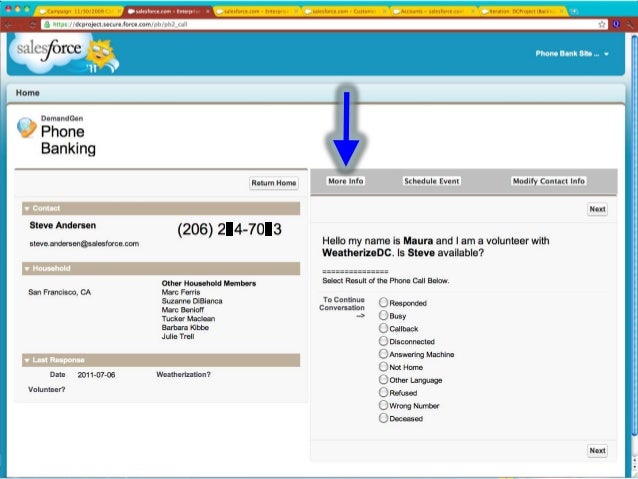Screen dimensions: 638x479
Task: Click the purple Q extension icon
Action: (616, 24)
